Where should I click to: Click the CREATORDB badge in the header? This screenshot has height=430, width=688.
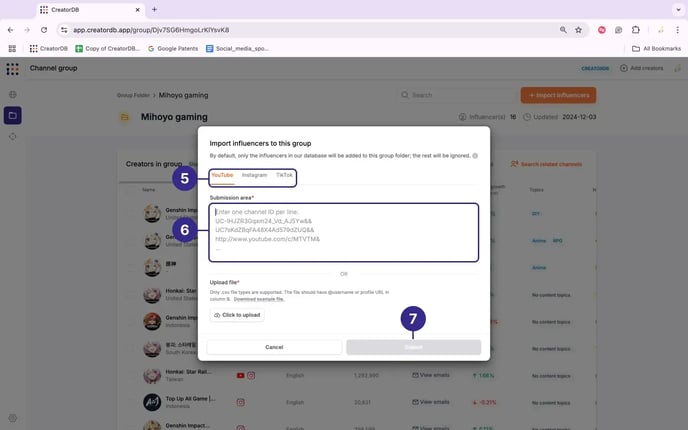click(595, 68)
